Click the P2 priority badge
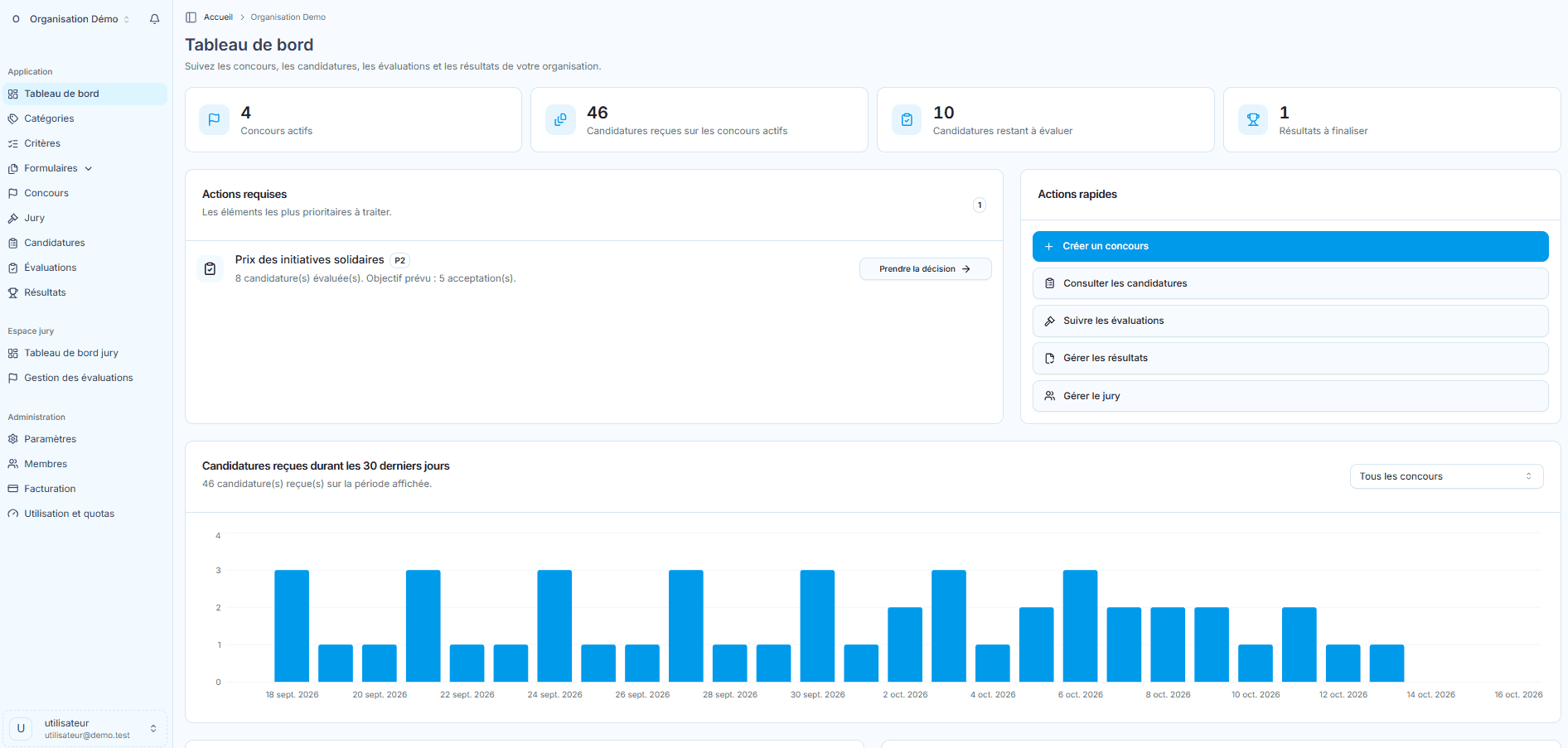The image size is (1568, 748). [x=399, y=260]
